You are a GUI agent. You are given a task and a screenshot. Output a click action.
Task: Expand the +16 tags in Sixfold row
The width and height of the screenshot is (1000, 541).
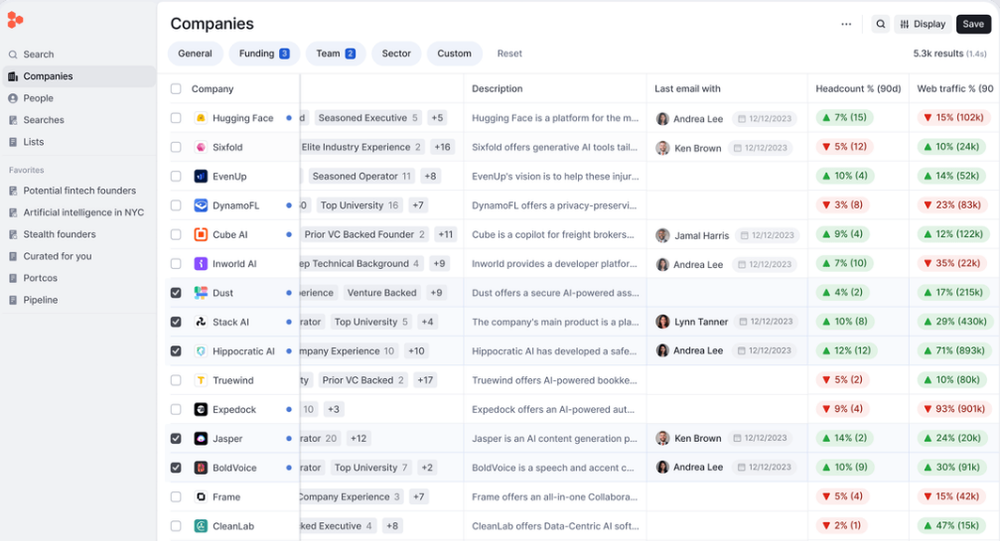coord(442,147)
